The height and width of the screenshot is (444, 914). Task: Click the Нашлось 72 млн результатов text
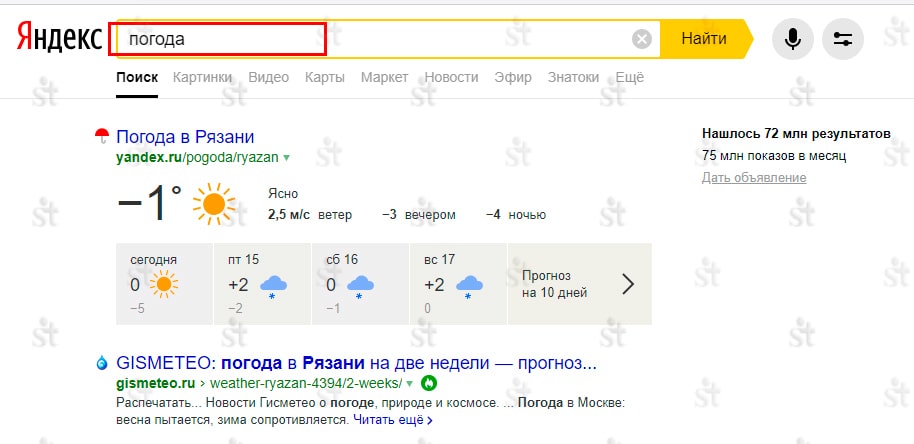[x=796, y=133]
